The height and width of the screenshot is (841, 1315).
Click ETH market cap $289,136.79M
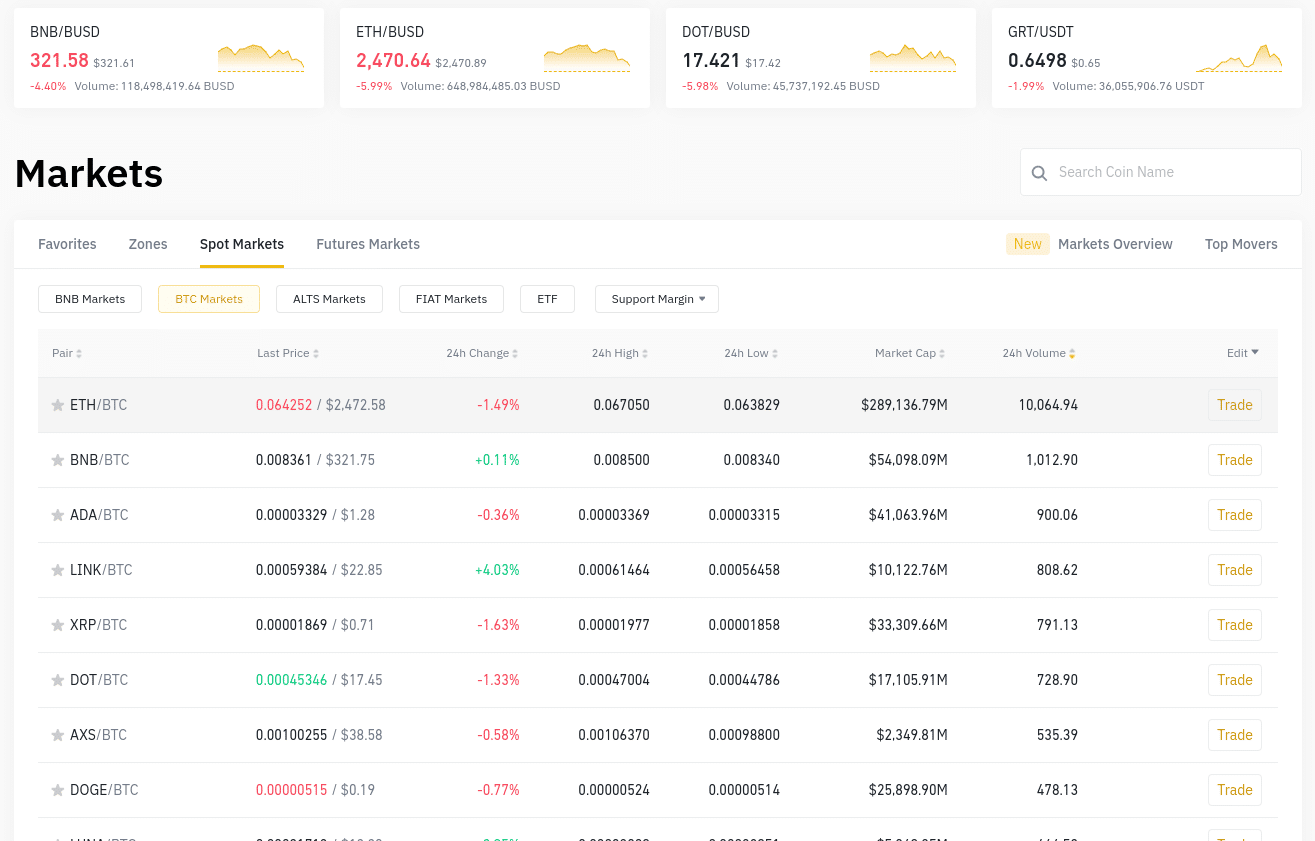point(904,405)
